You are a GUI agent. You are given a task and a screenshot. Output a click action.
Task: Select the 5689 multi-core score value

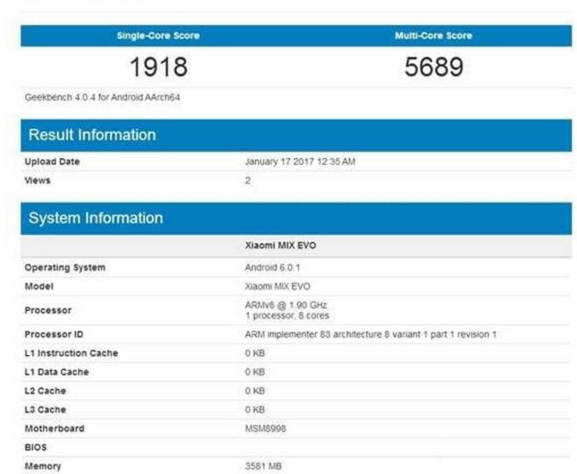pyautogui.click(x=434, y=67)
